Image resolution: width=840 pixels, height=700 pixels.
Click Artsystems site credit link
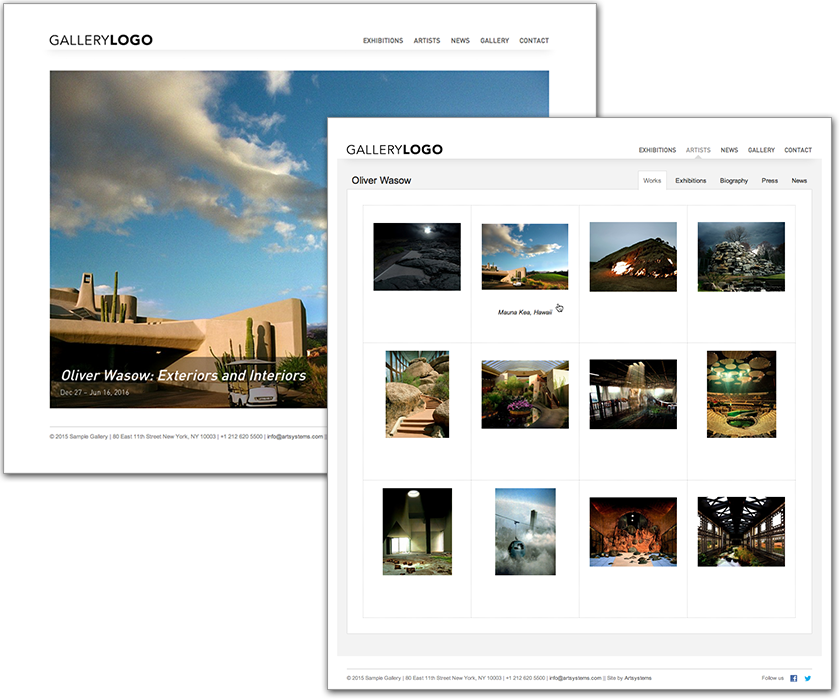[638, 678]
